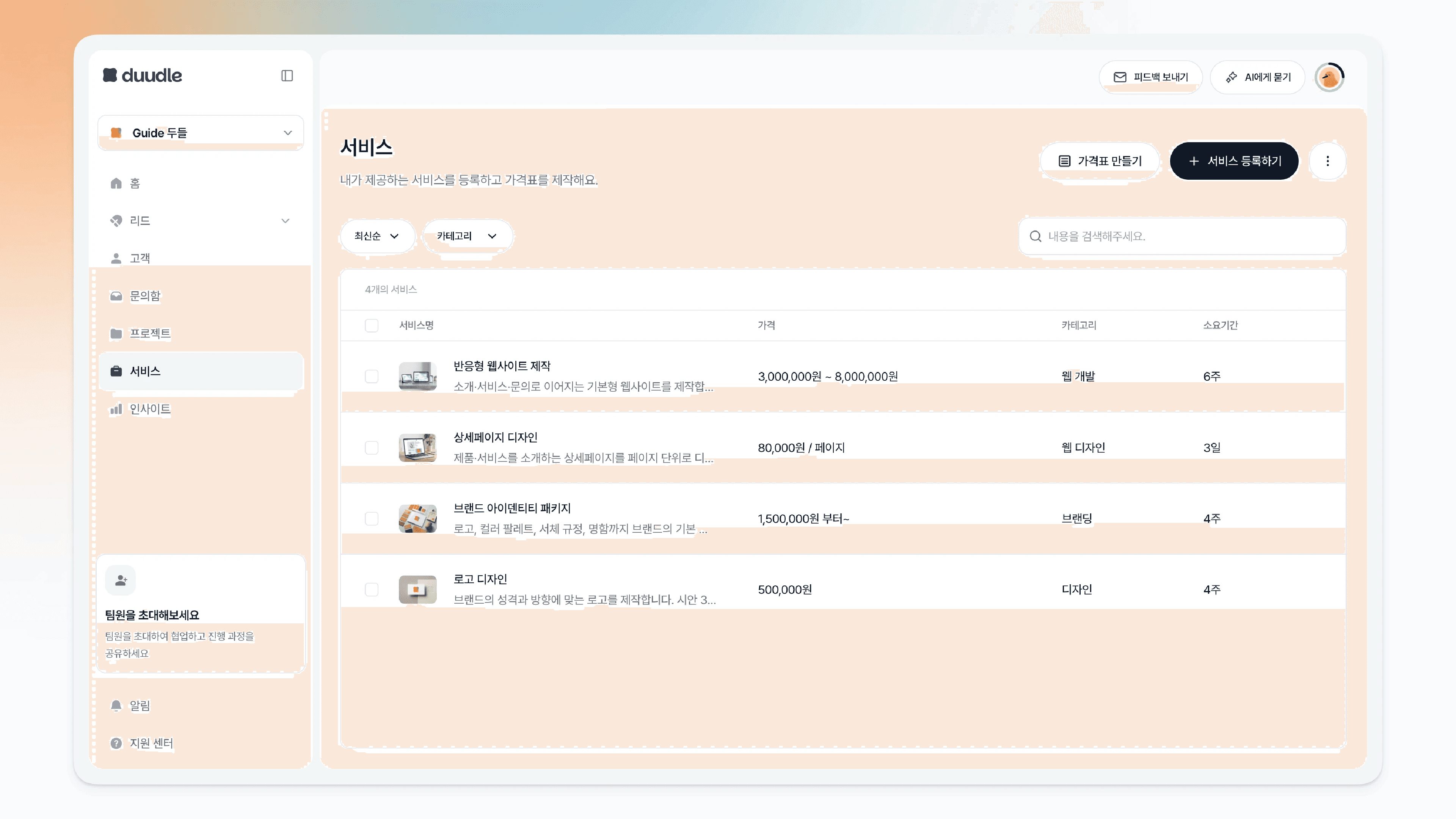Click the 상세페이지 디자인 service name
This screenshot has width=1456, height=819.
click(x=495, y=438)
